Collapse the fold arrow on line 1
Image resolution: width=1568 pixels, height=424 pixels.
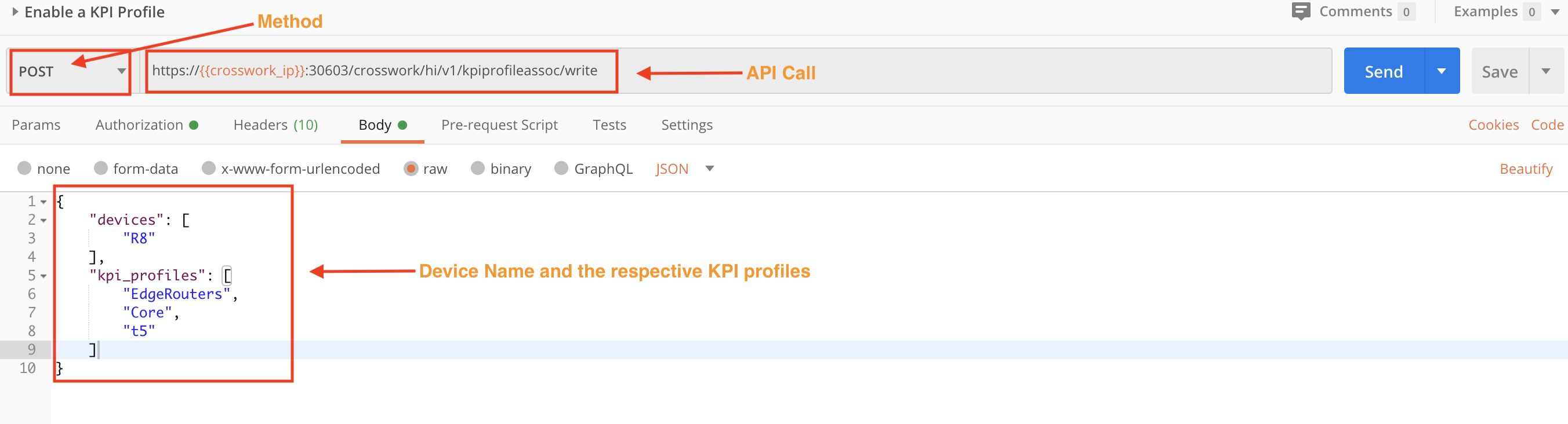click(x=44, y=202)
